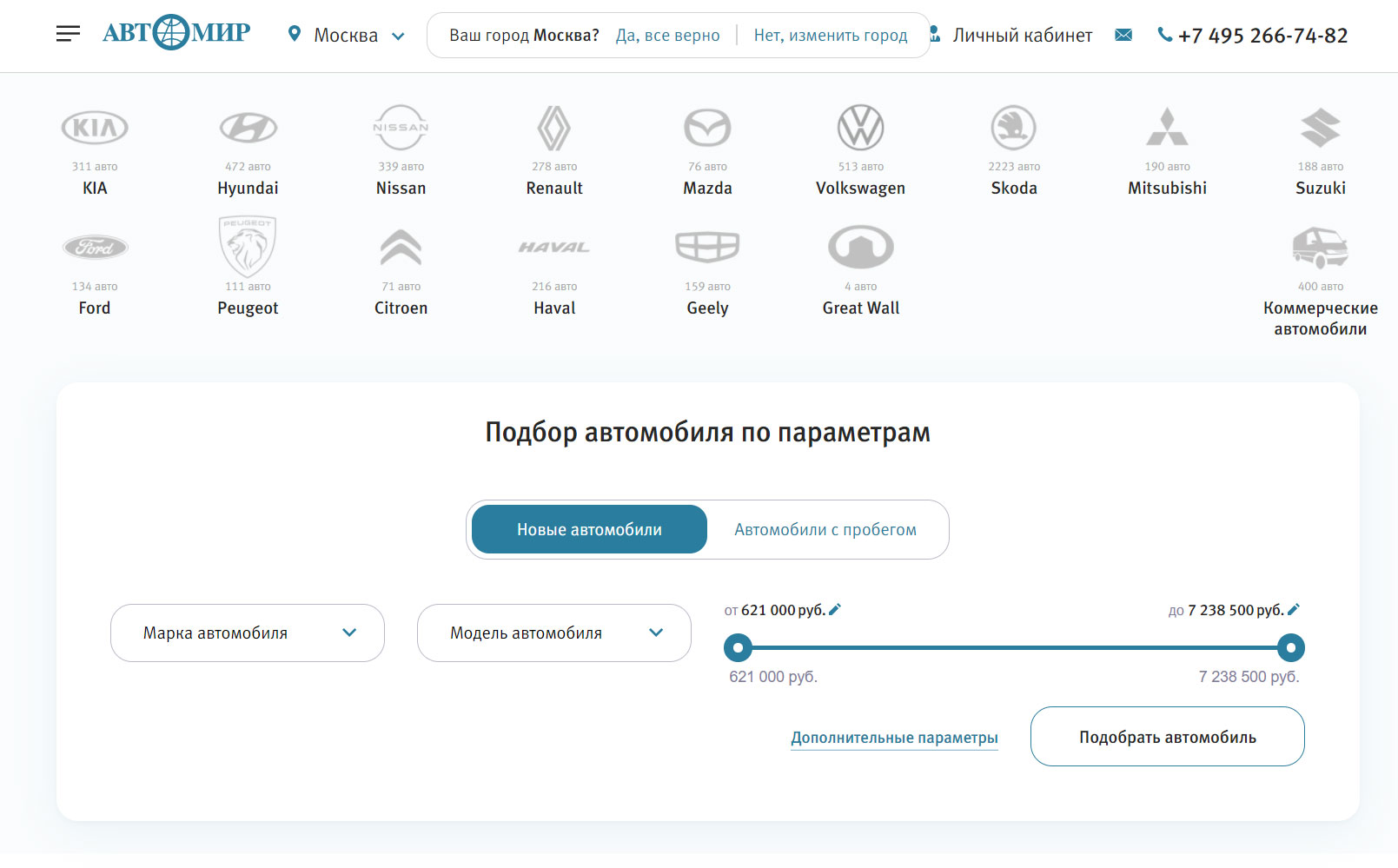Open the hamburger menu
1398x868 pixels.
coord(68,34)
